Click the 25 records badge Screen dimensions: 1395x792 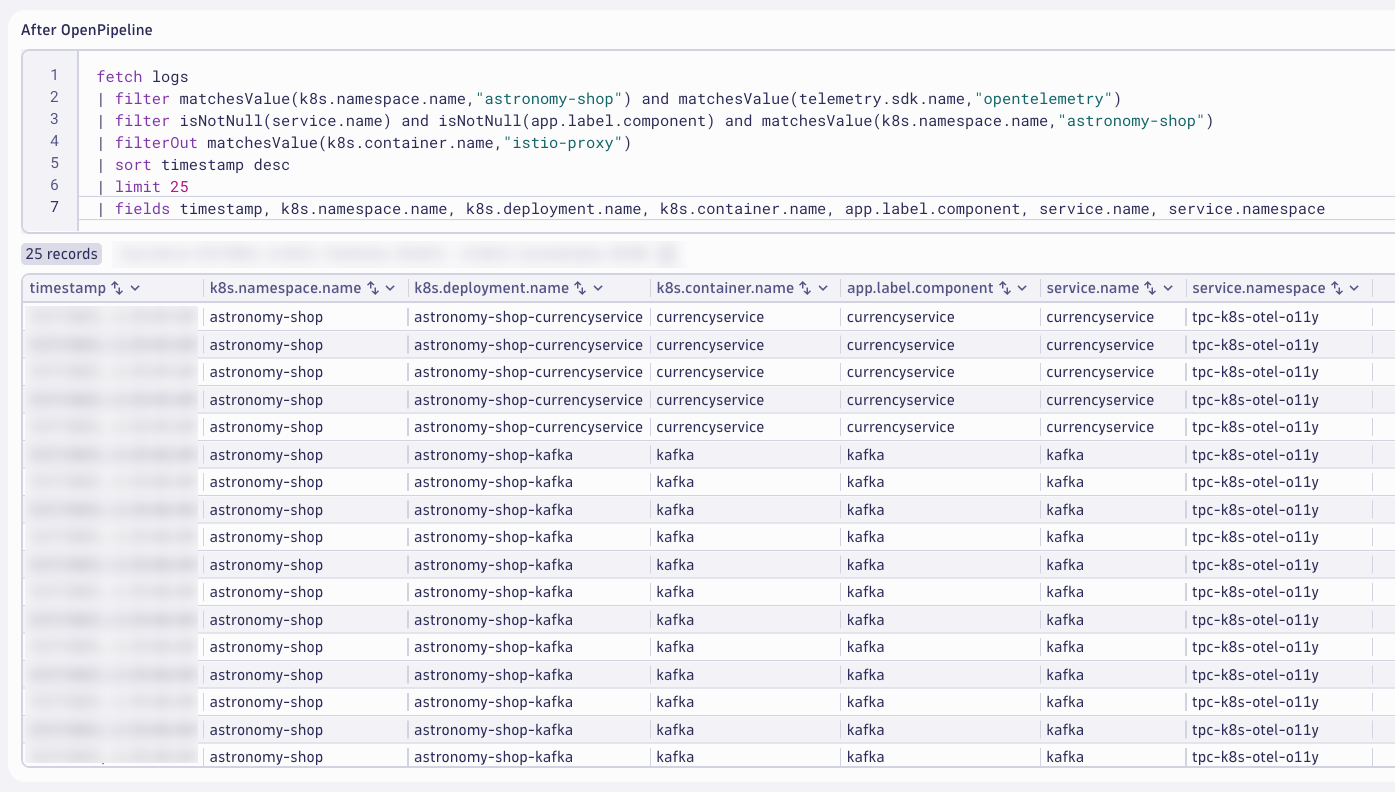pos(62,254)
